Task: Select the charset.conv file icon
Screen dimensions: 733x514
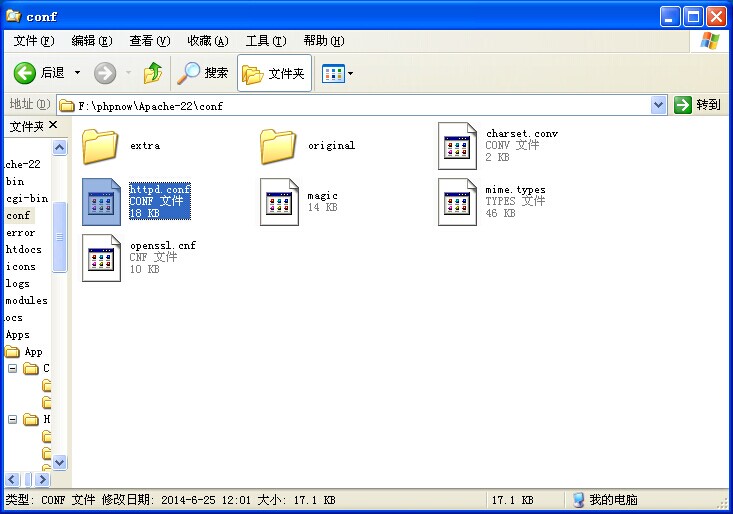Action: (457, 146)
